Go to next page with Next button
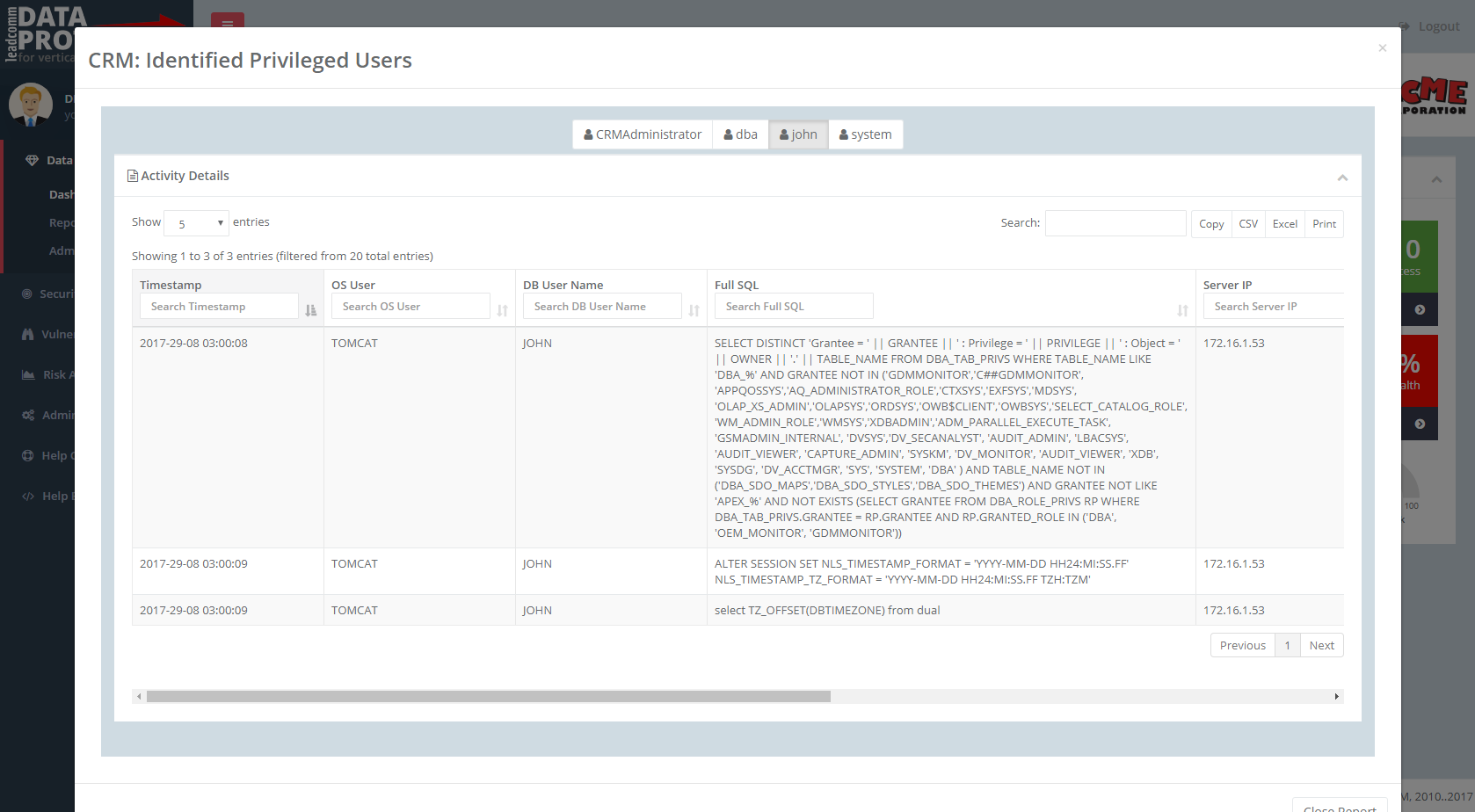 [1321, 644]
